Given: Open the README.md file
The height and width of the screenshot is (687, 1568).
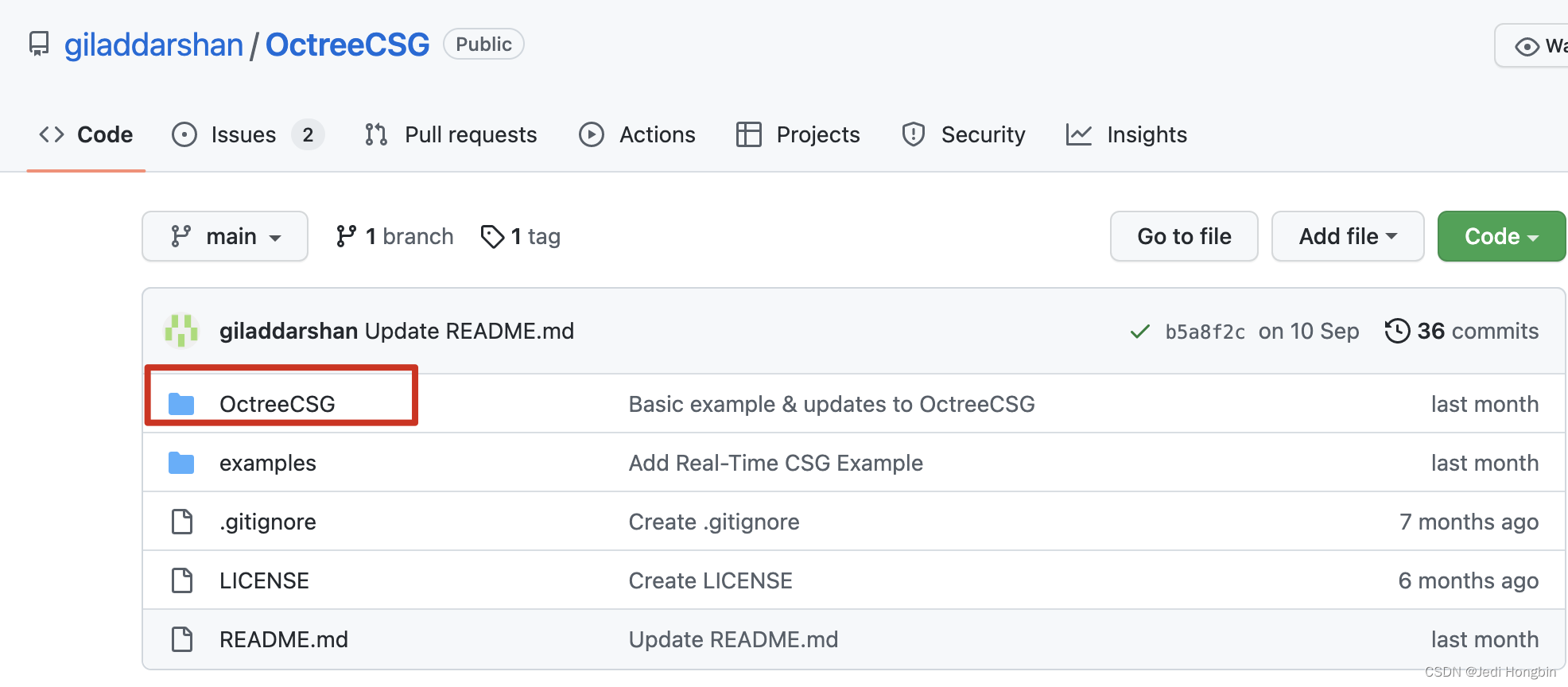Looking at the screenshot, I should click(284, 639).
